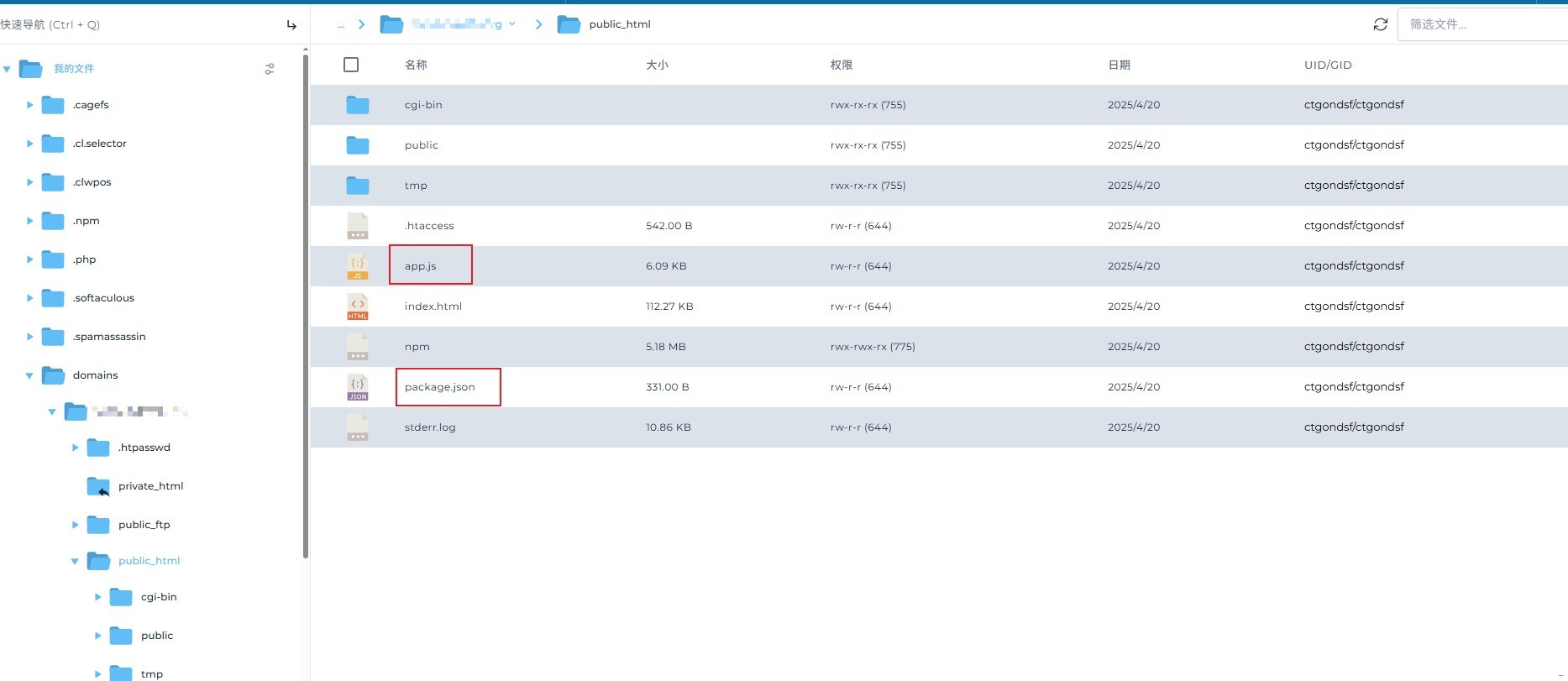Open the breadcrumb domain dropdown chevron
The image size is (1568, 681).
(512, 24)
